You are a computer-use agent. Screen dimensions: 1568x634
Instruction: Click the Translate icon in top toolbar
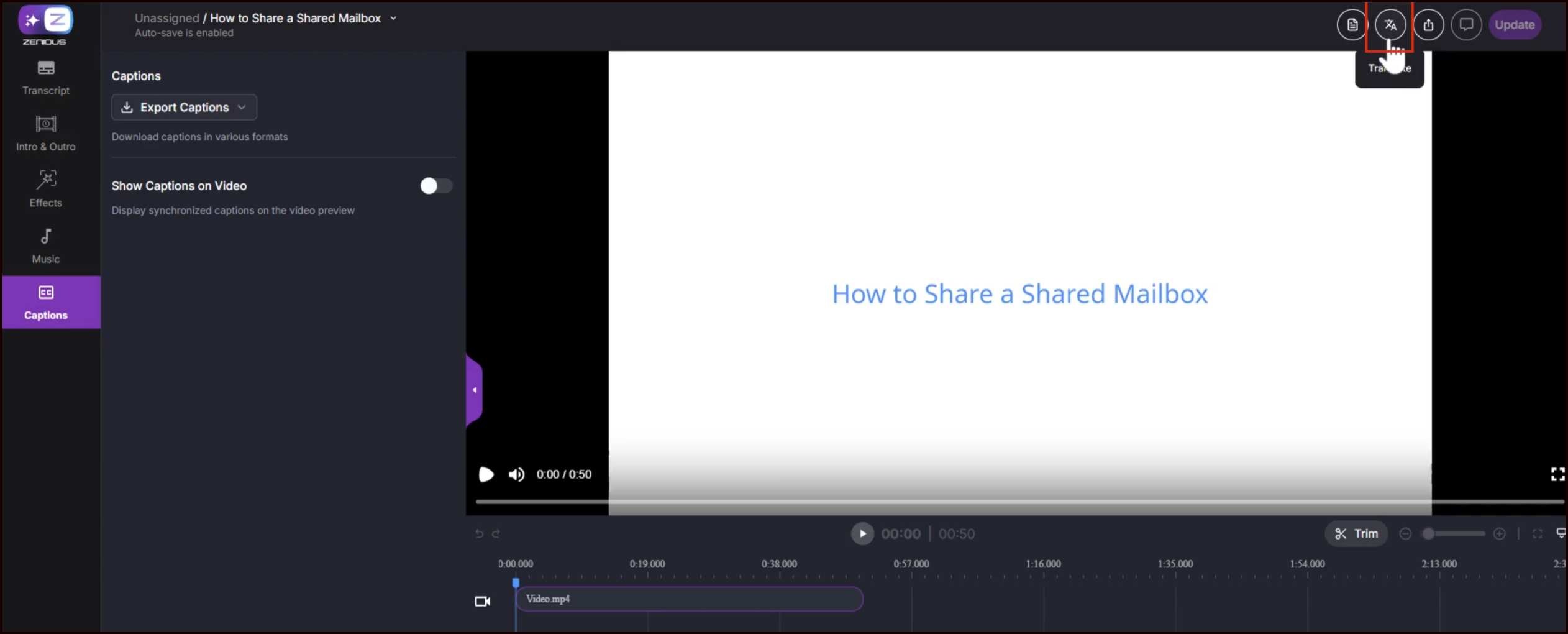point(1390,25)
